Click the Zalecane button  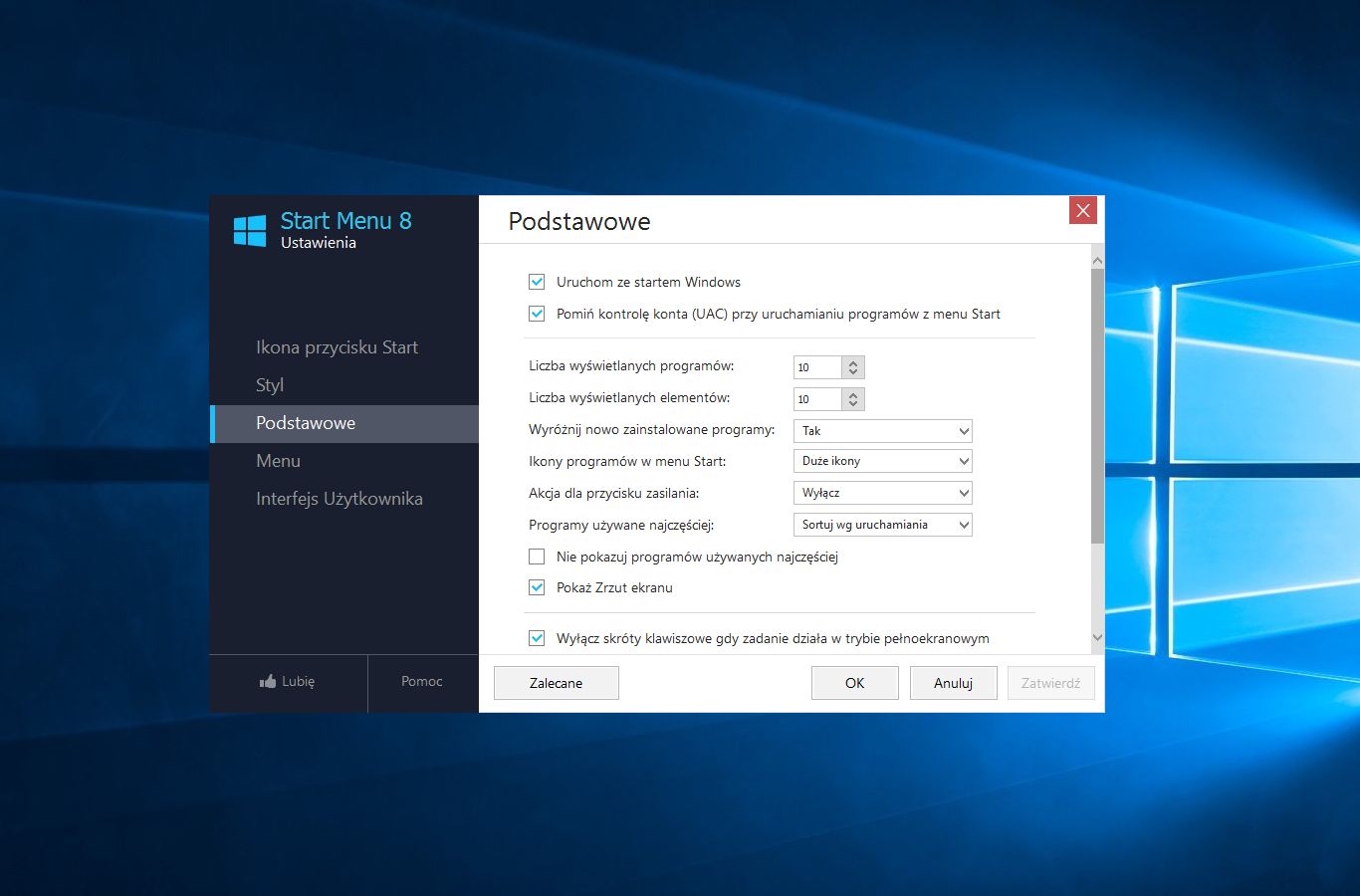pos(557,683)
